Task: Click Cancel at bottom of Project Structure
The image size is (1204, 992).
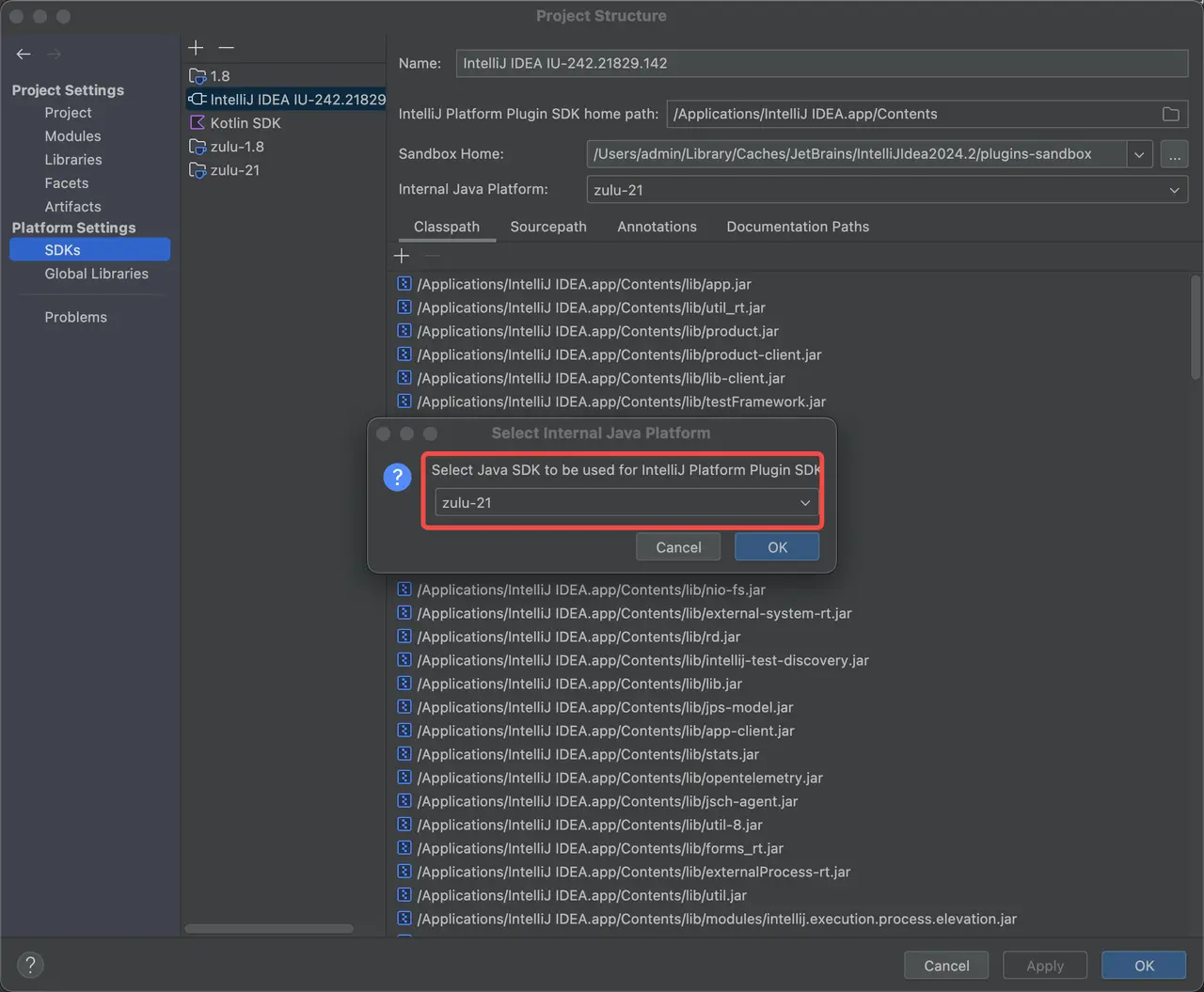Action: pyautogui.click(x=946, y=966)
